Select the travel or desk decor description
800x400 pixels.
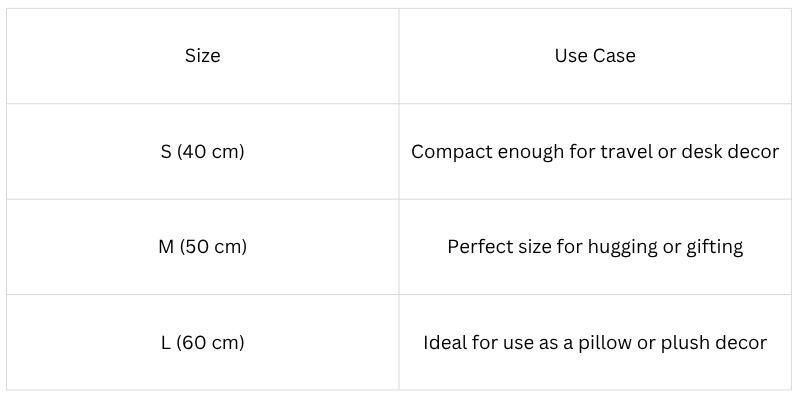pyautogui.click(x=595, y=152)
